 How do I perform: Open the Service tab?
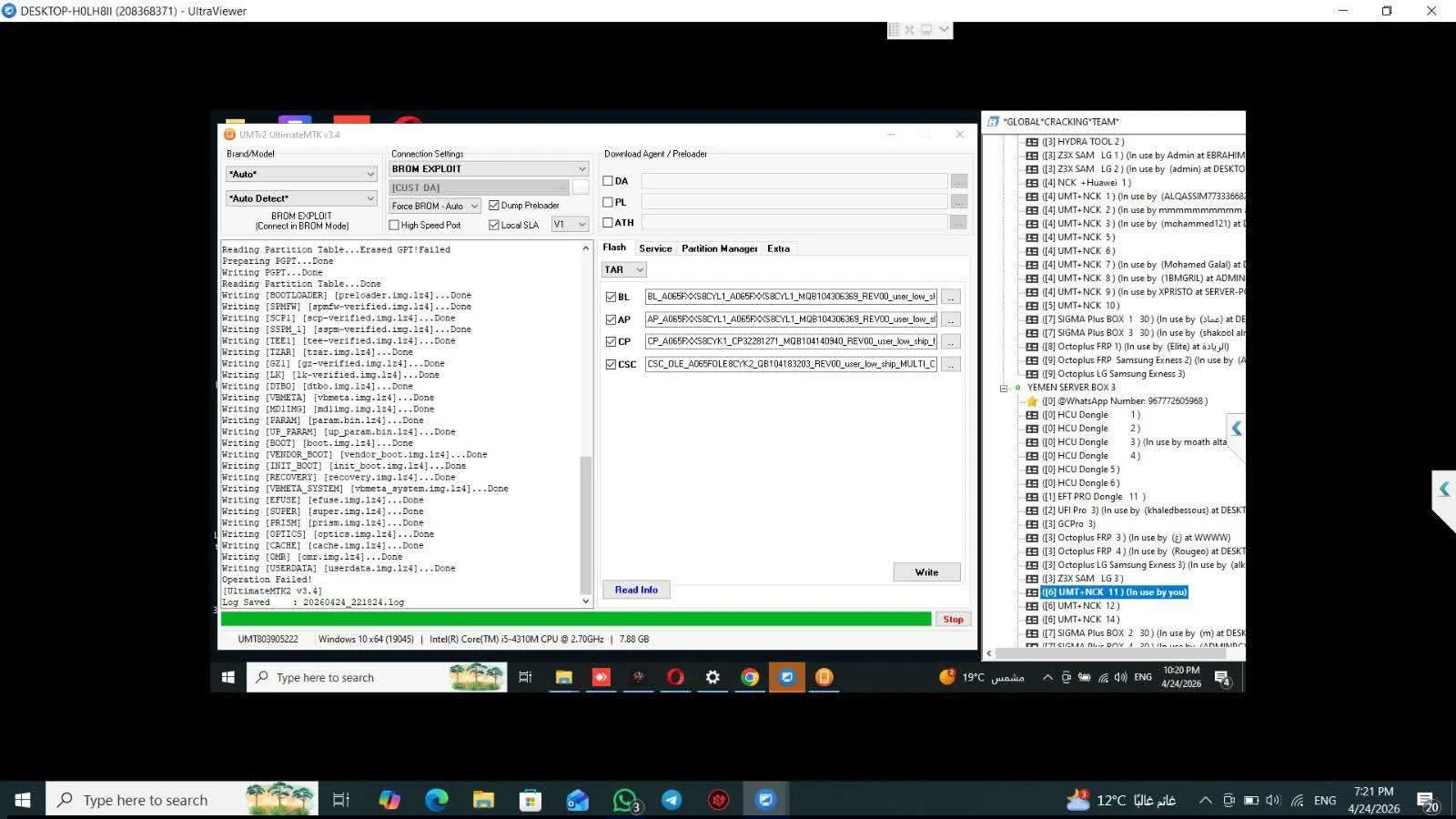click(x=655, y=248)
